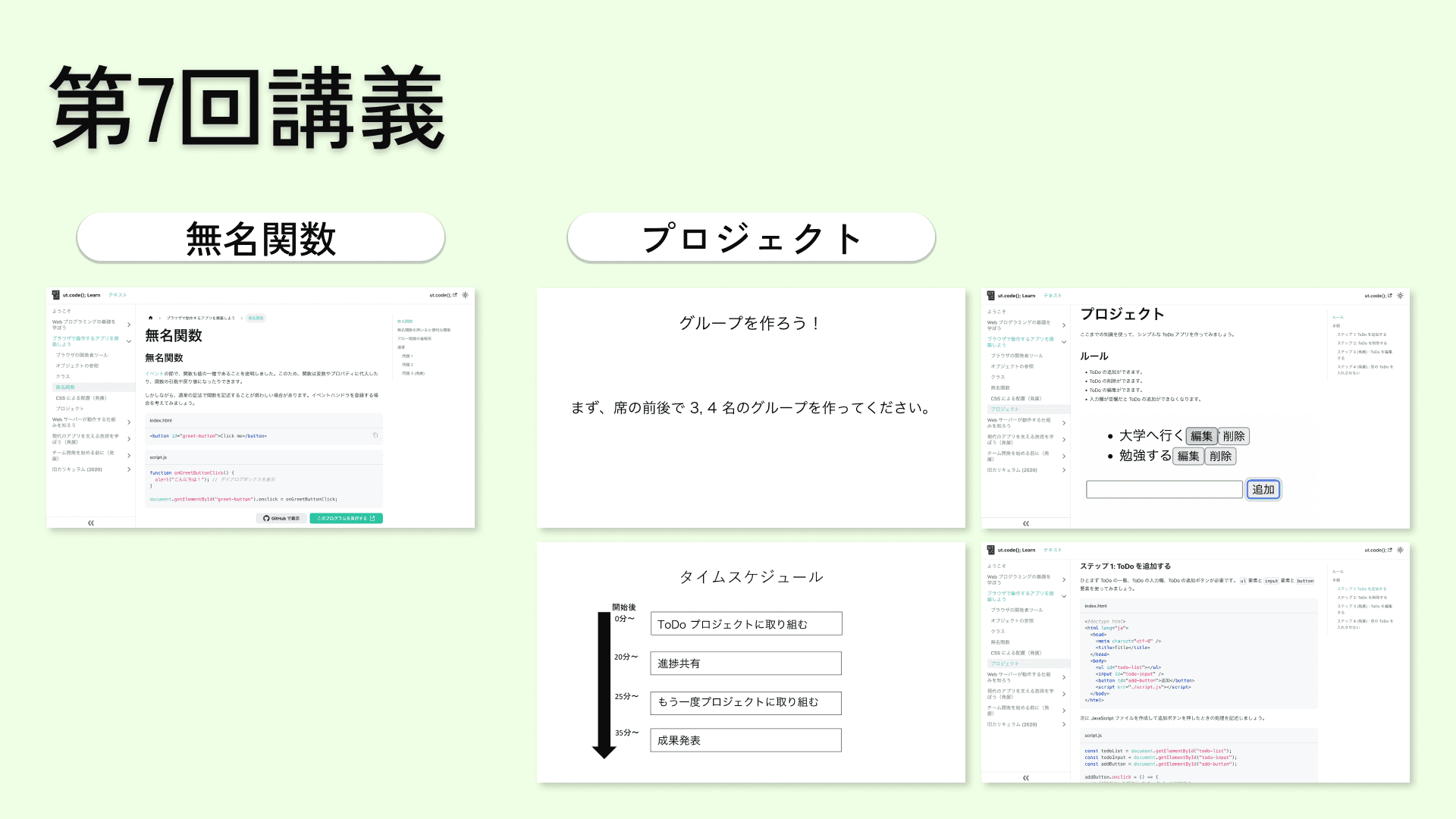Click GitHub で表示 button with GitHub icon
1456x819 pixels.
281,519
